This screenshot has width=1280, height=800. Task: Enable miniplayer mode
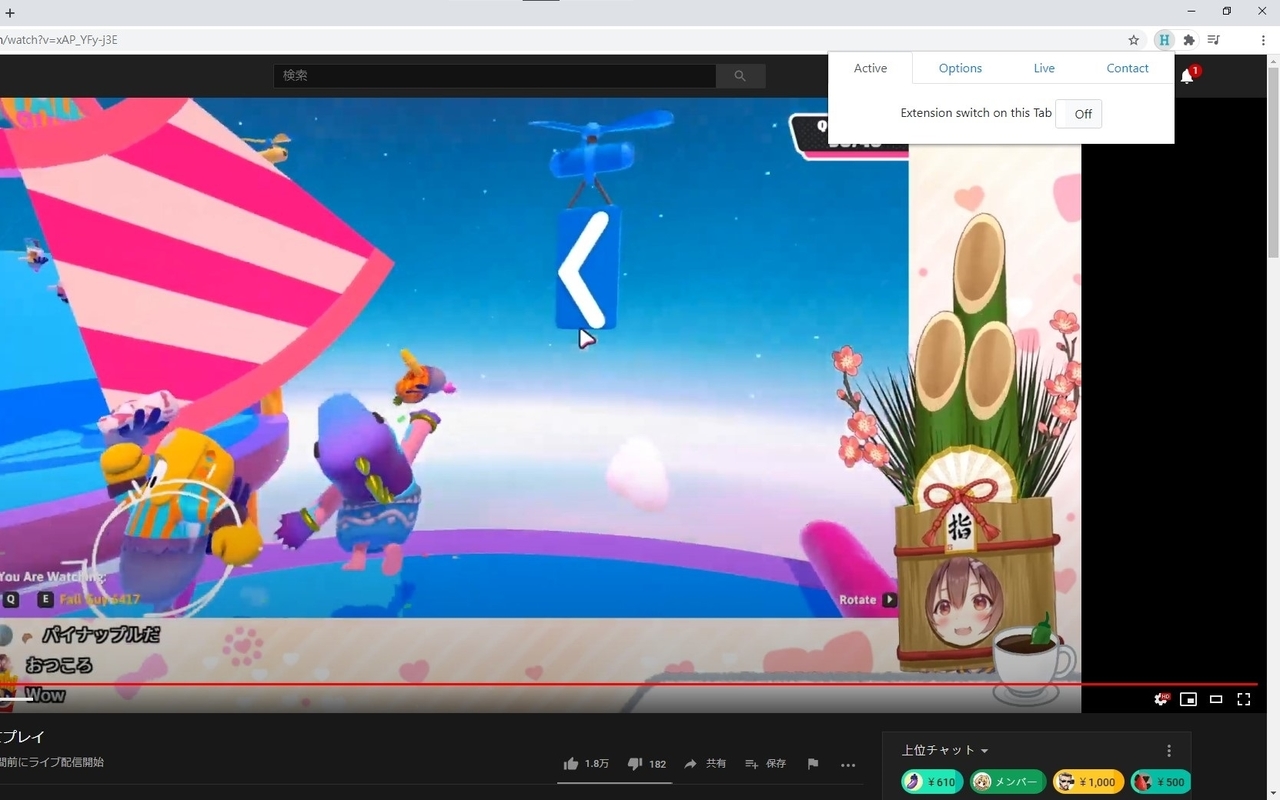(x=1188, y=699)
